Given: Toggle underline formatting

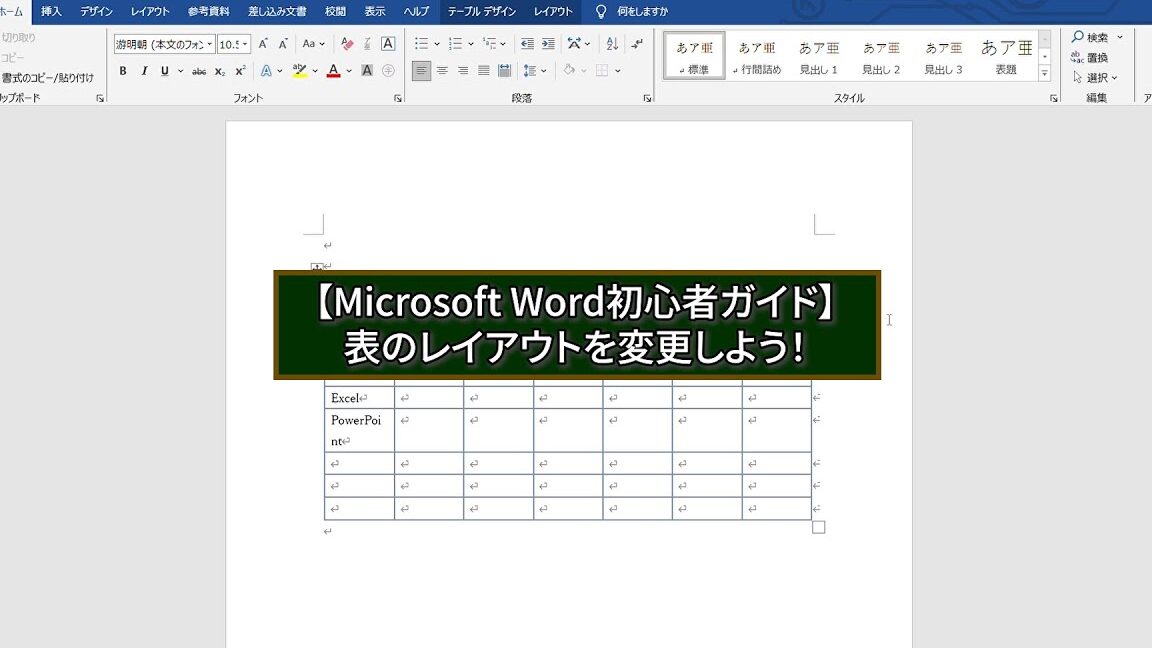Looking at the screenshot, I should [165, 71].
